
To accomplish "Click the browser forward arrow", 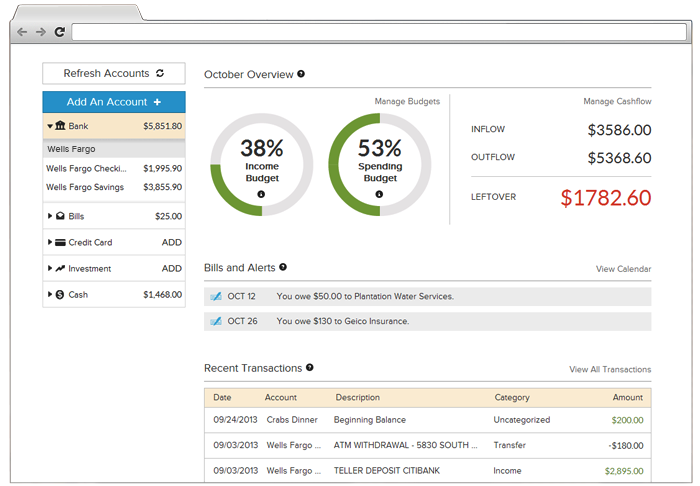I will pos(41,32).
